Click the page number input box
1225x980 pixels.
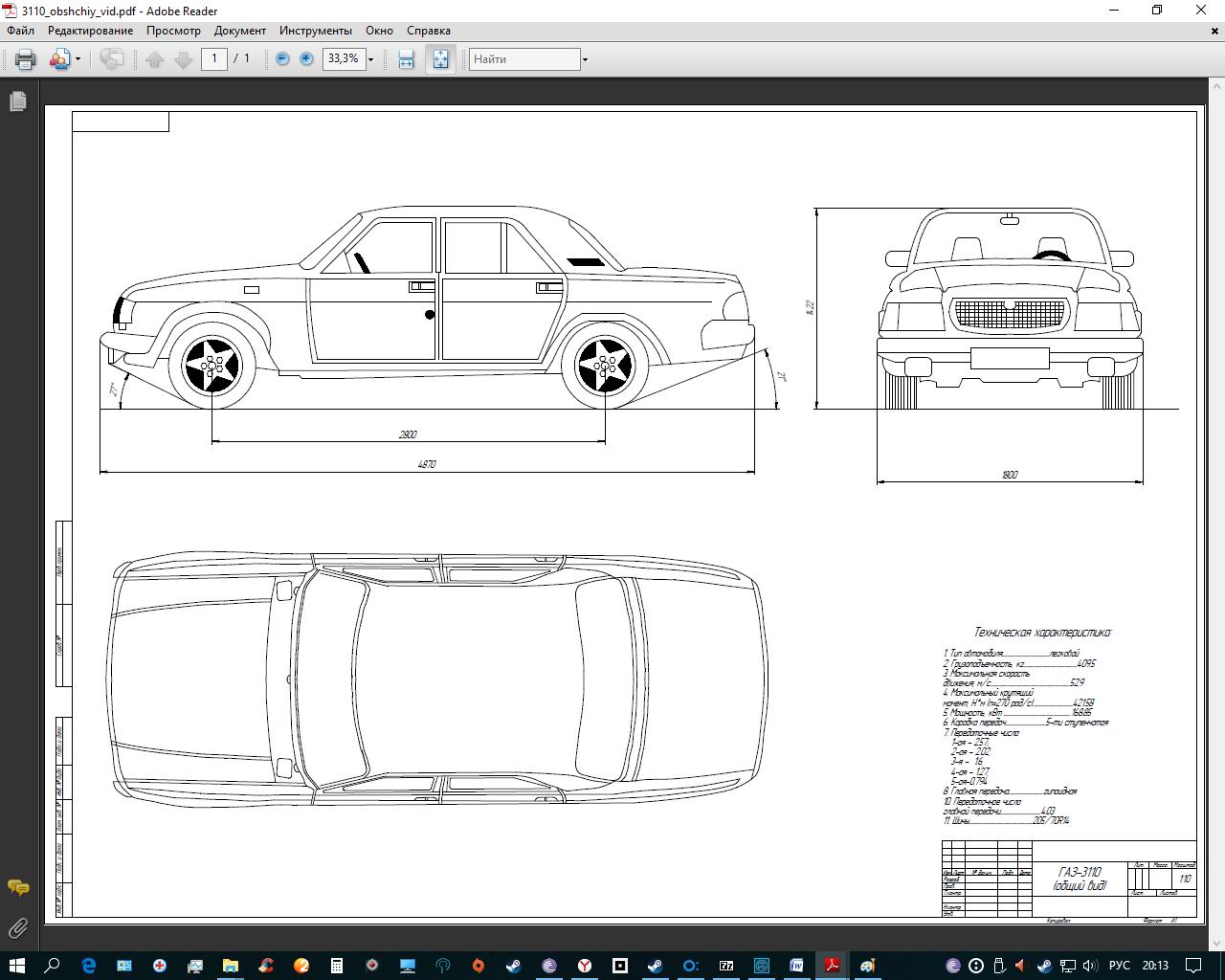pos(214,59)
